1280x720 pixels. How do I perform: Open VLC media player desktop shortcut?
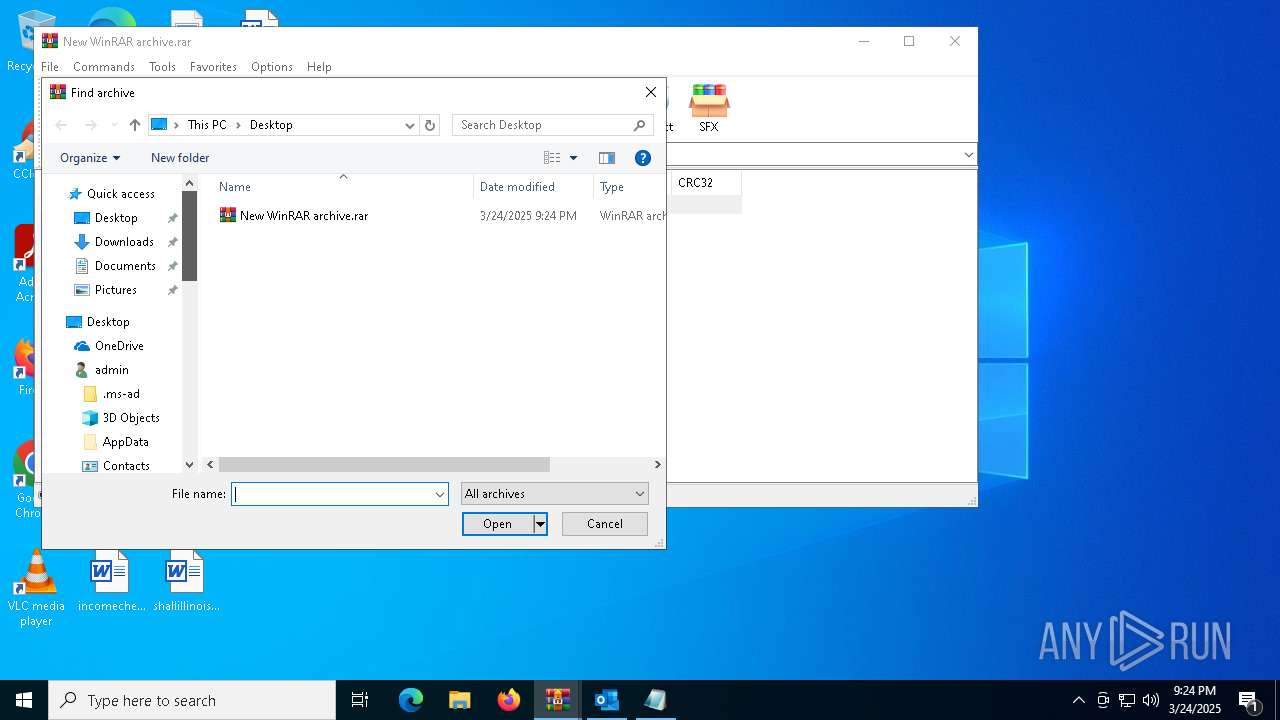[36, 588]
